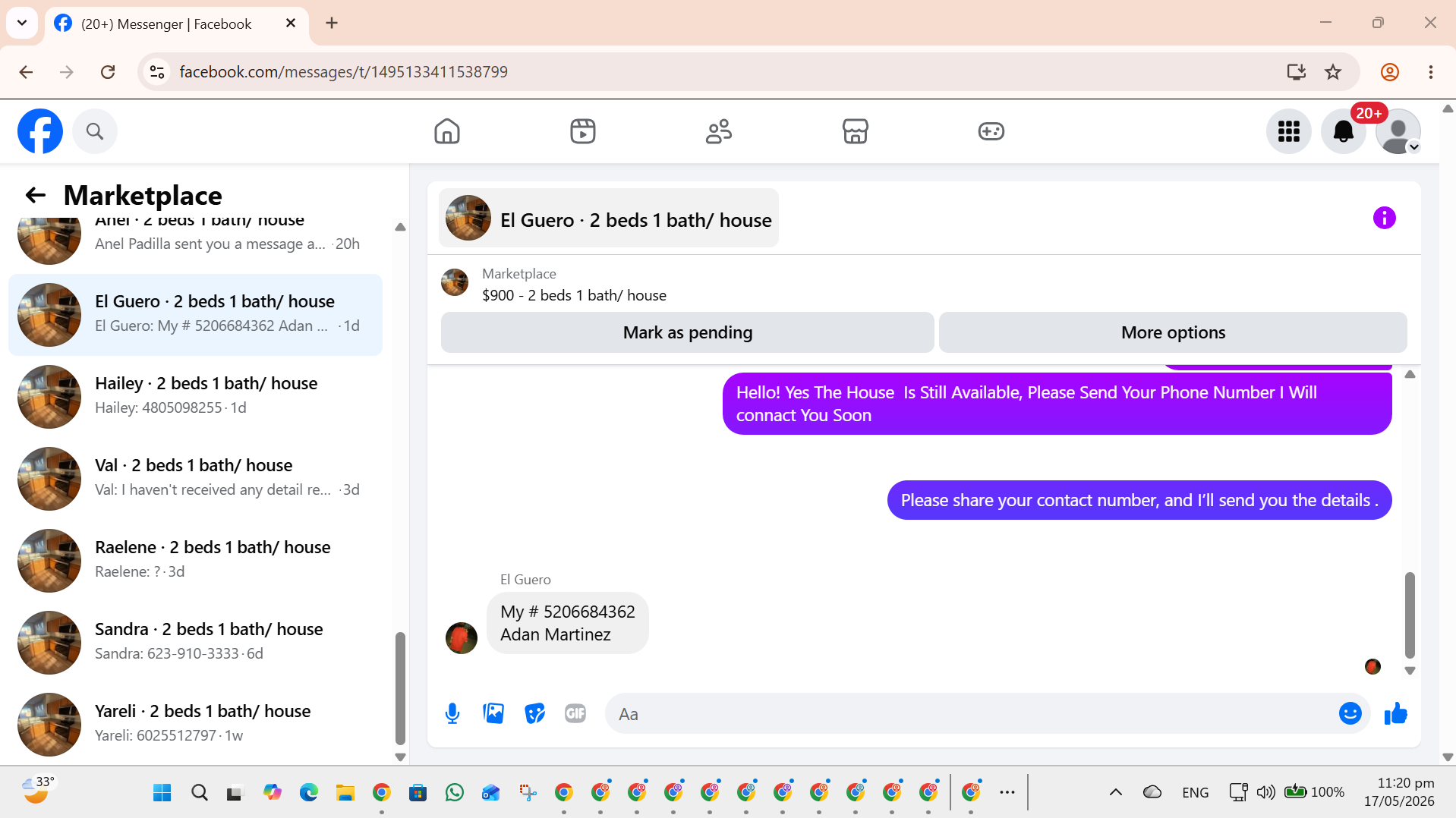The image size is (1456, 818).
Task: Launch Microsoft Edge from the taskbar
Action: tap(309, 793)
